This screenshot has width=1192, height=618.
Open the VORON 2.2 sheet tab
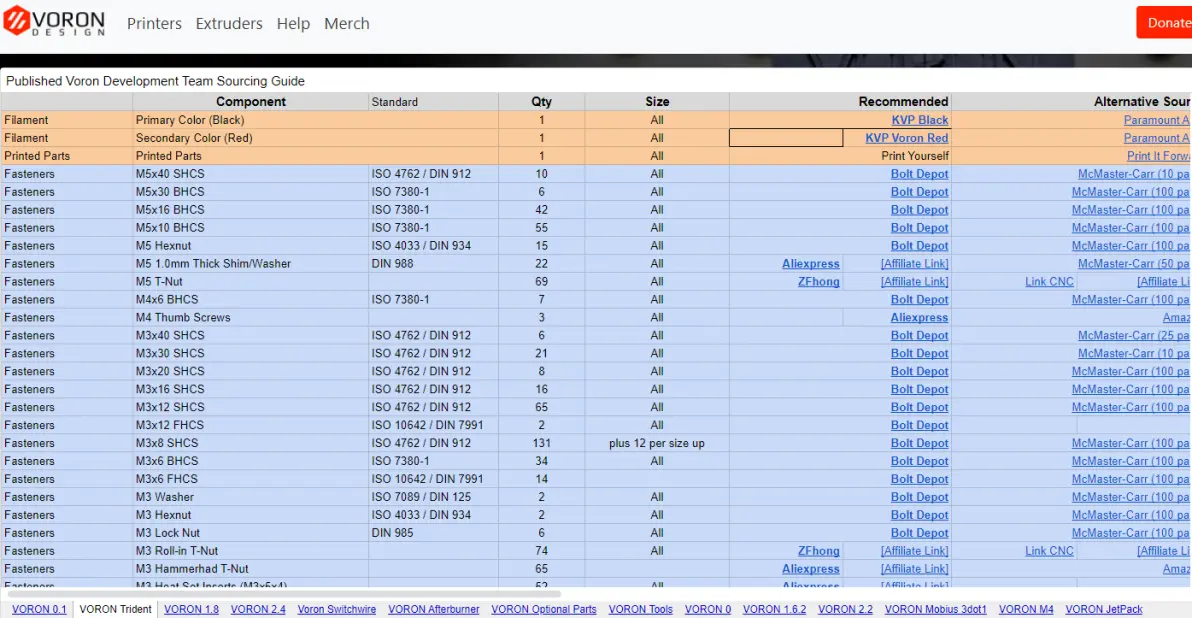[x=845, y=609]
